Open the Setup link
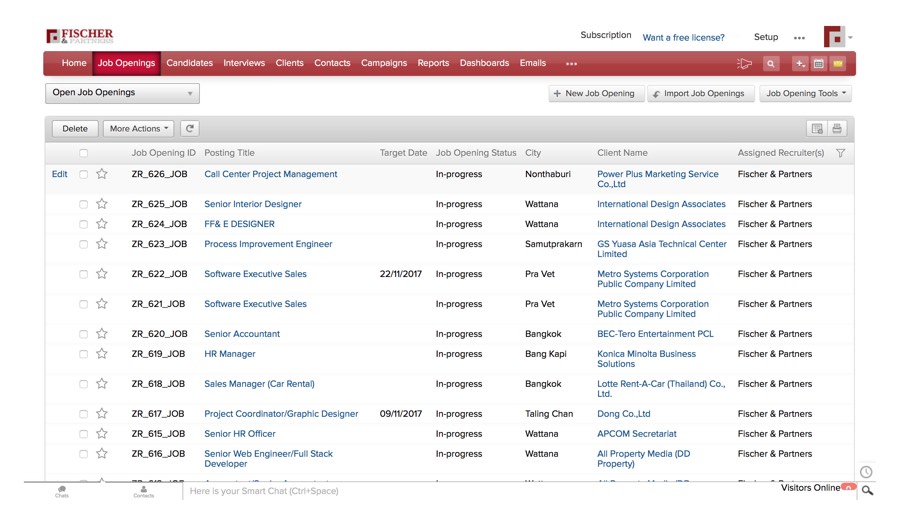 (766, 37)
